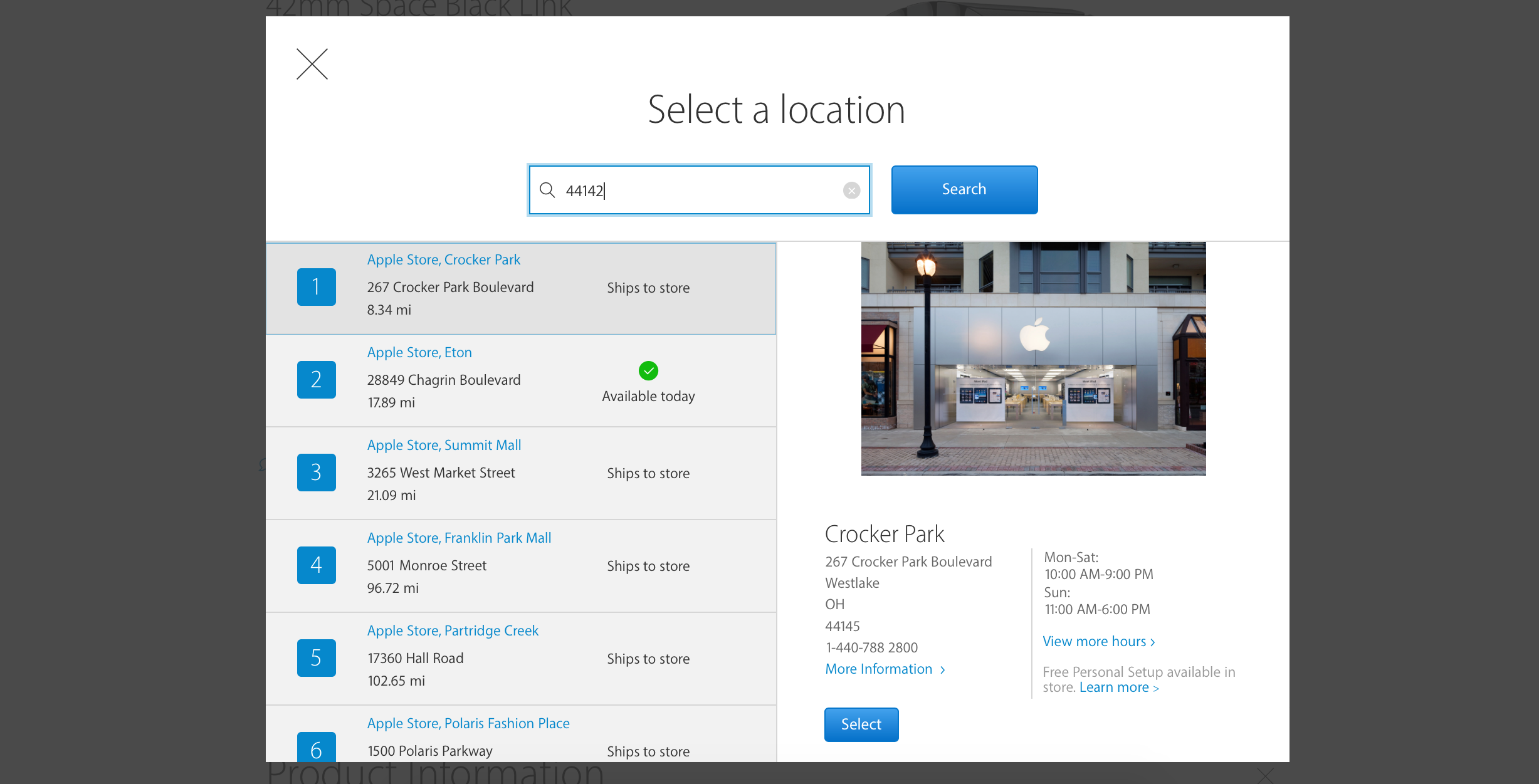
Task: Open Apple Store, Summit Mall link
Action: tap(444, 445)
